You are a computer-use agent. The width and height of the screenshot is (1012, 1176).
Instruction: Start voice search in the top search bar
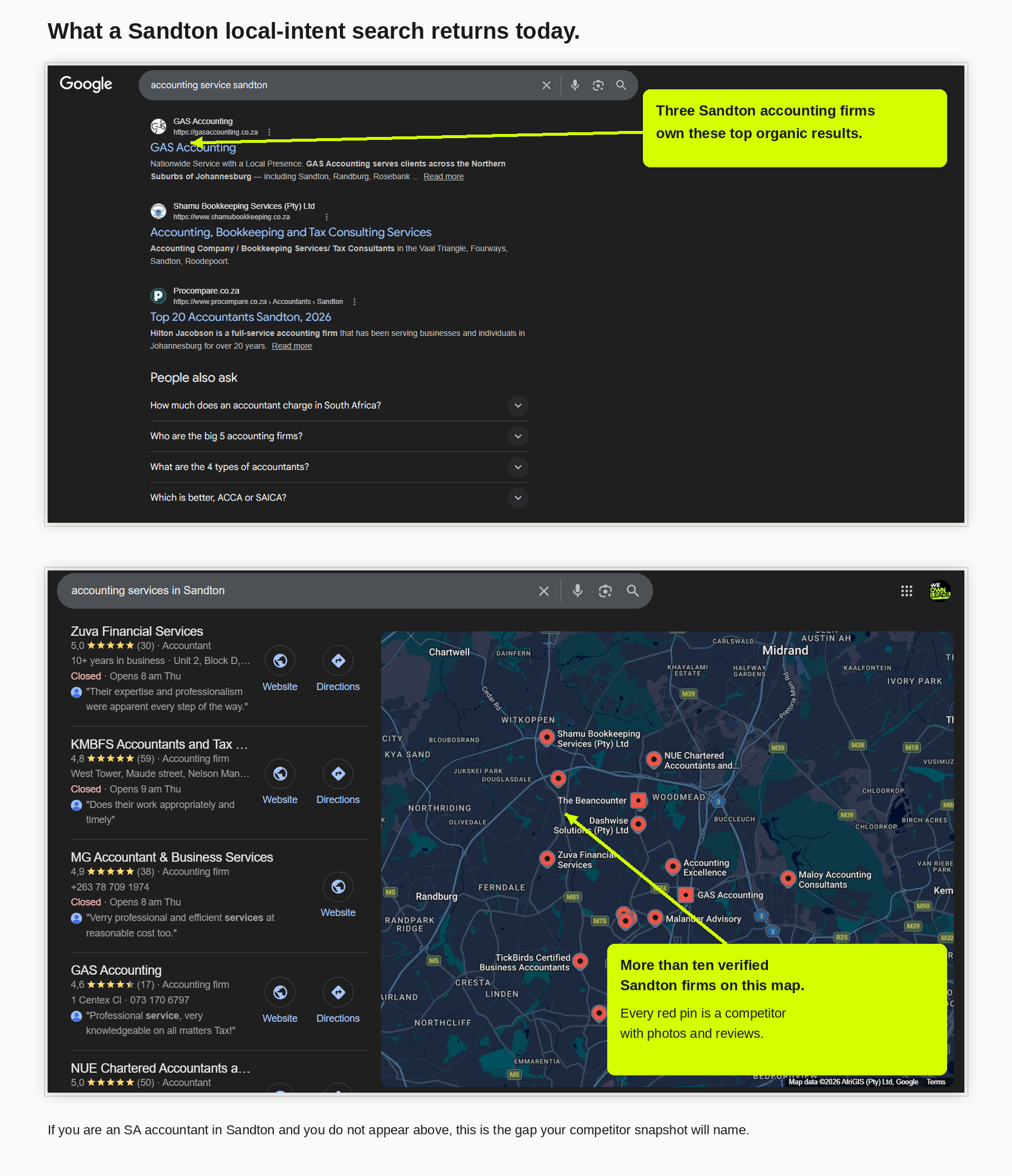[x=575, y=85]
